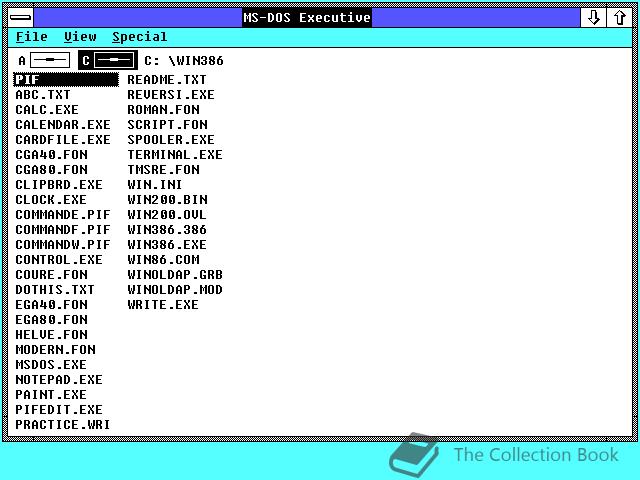Select WIN200.OVL file
The image size is (640, 480).
click(167, 215)
